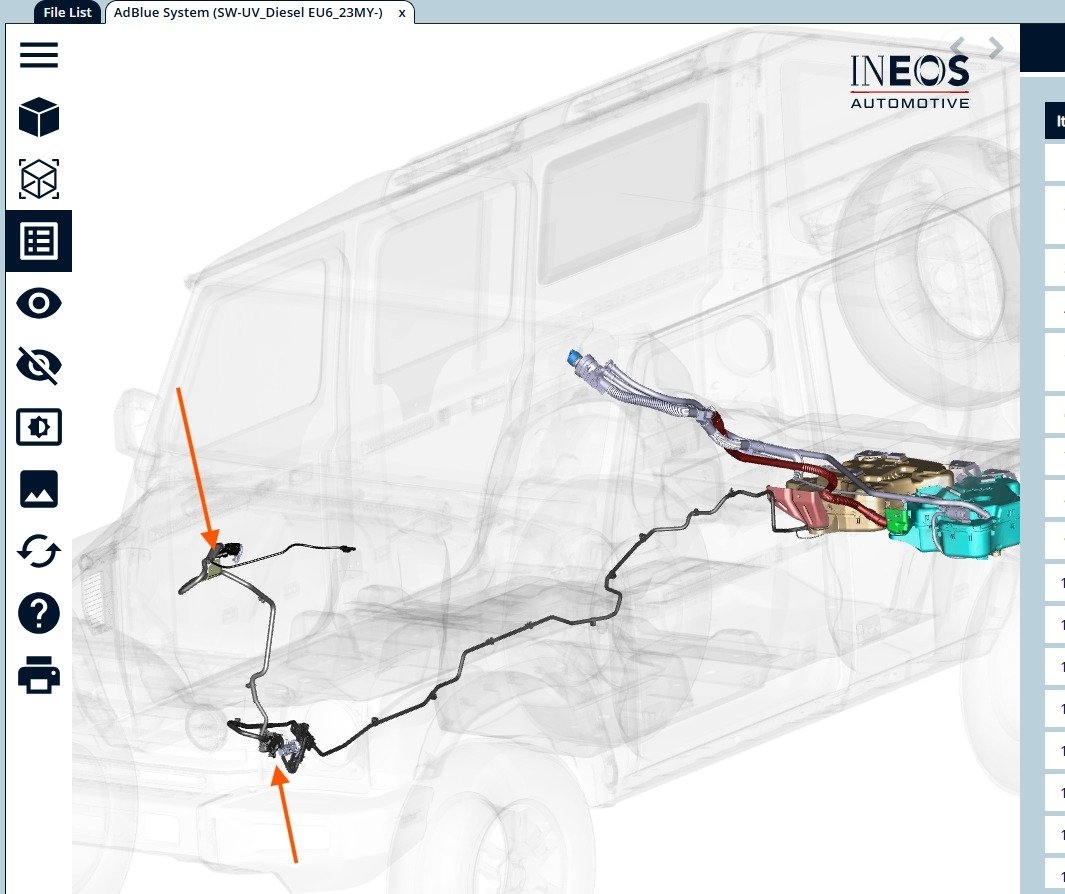Open help via the question mark icon

(39, 613)
